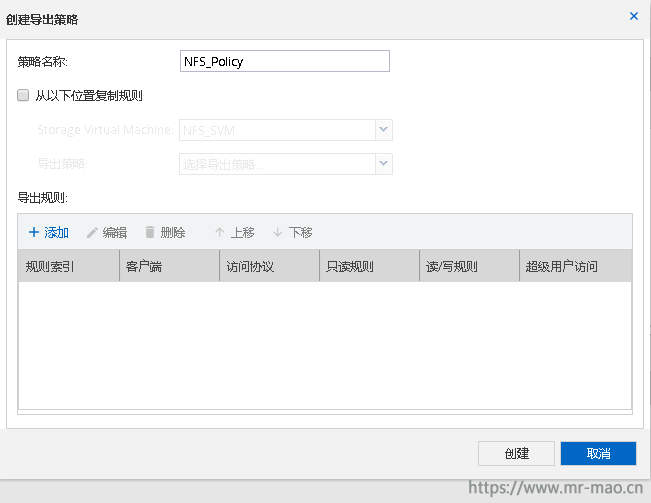
Task: Click the 读/写规则 column header
Action: [470, 266]
